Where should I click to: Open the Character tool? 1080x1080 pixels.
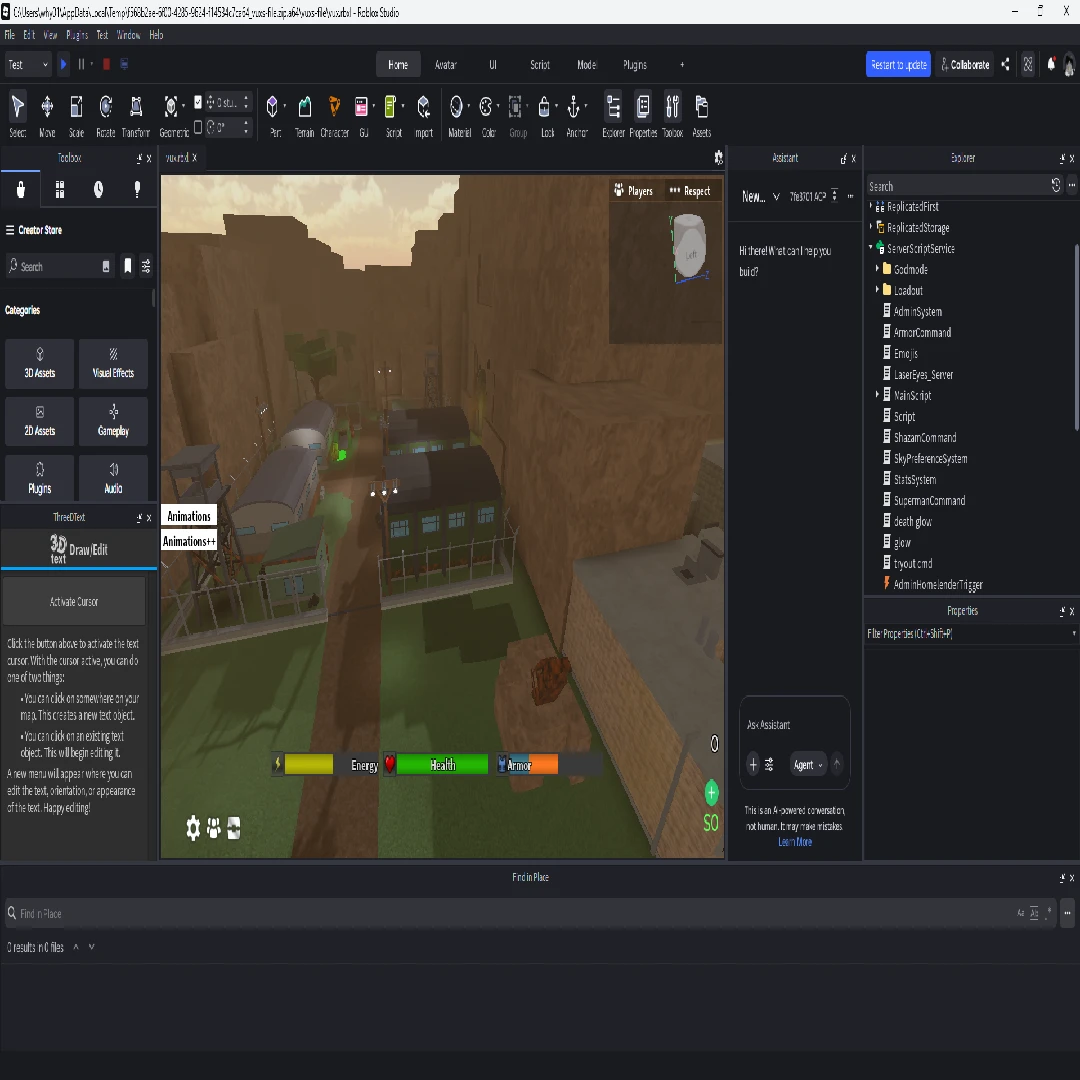tap(334, 114)
